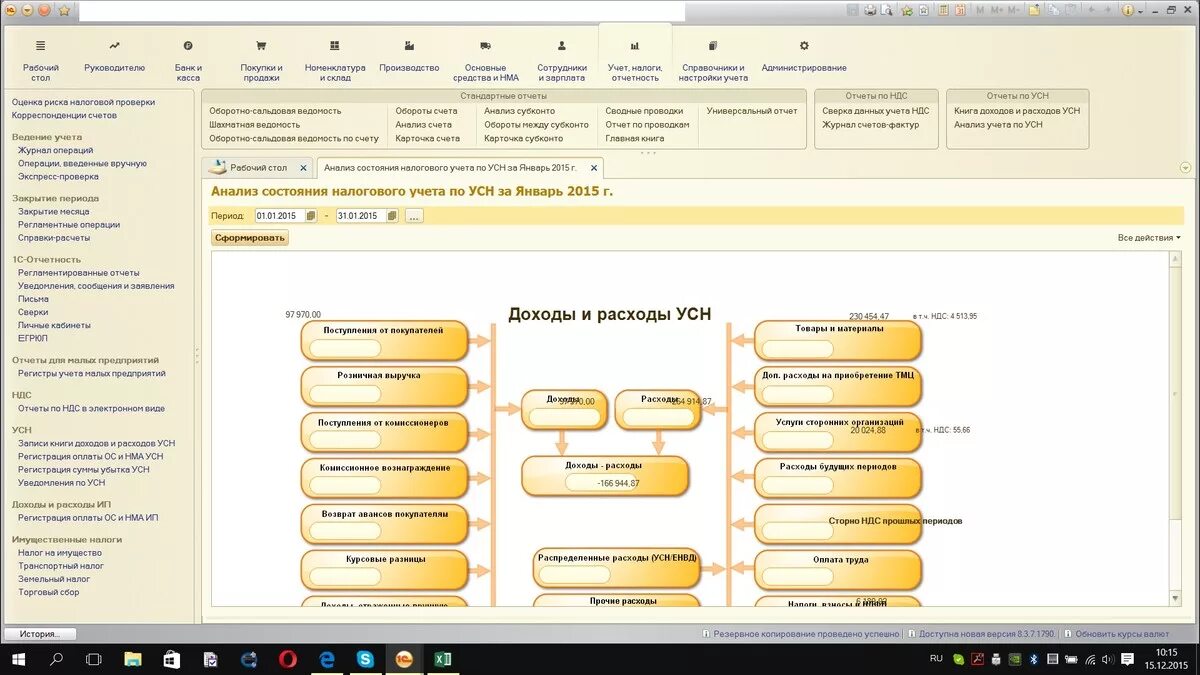Click the folder link icon in title bar

point(1034,10)
